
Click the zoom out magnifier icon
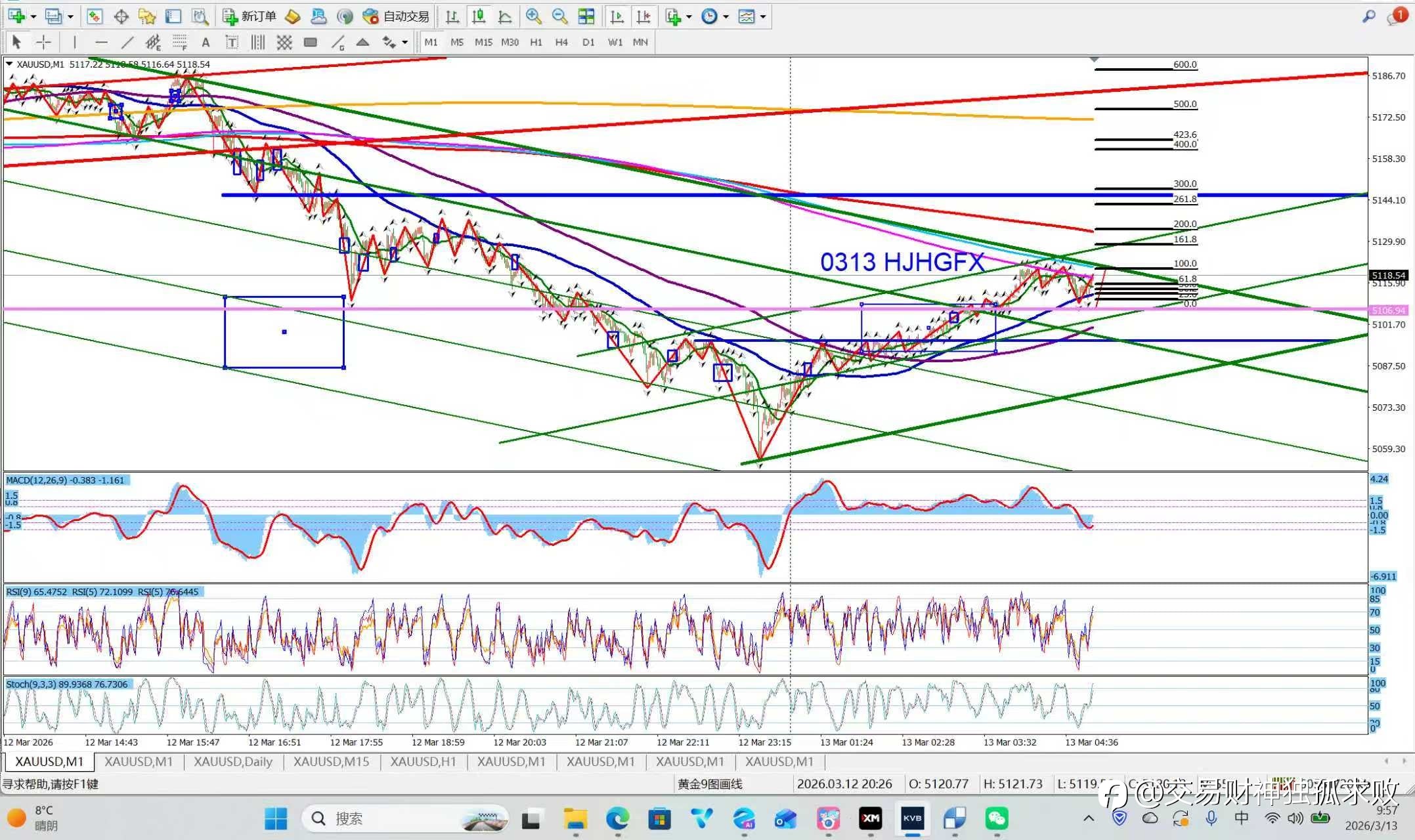pos(559,16)
